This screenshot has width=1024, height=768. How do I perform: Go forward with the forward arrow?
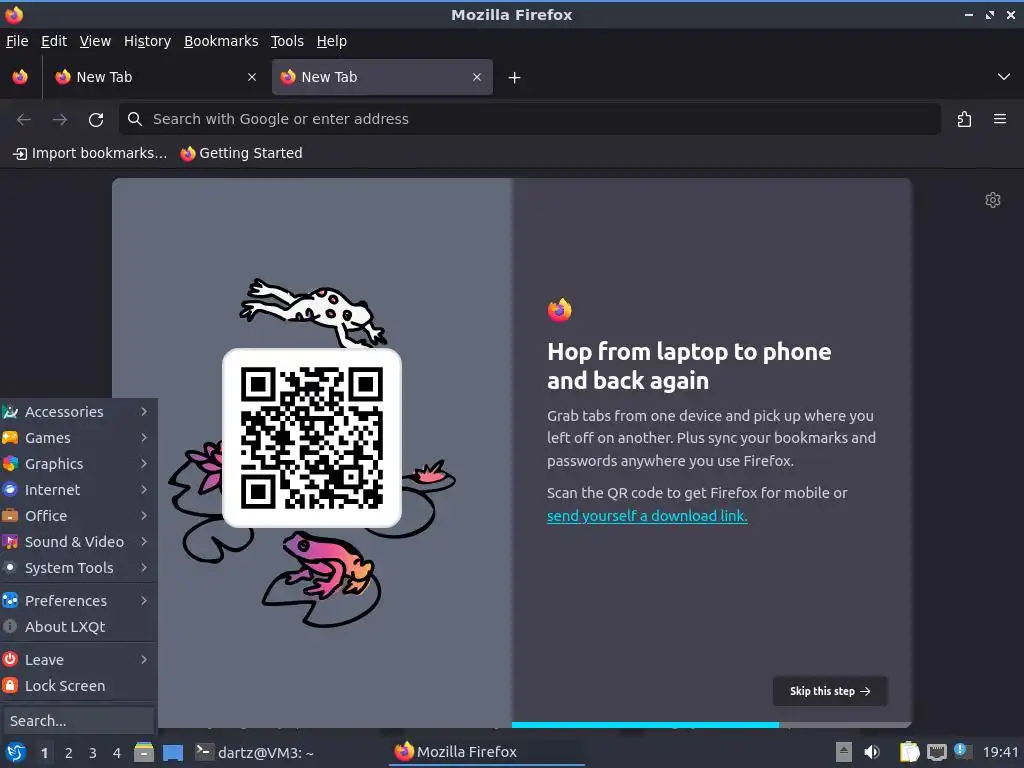(x=60, y=120)
